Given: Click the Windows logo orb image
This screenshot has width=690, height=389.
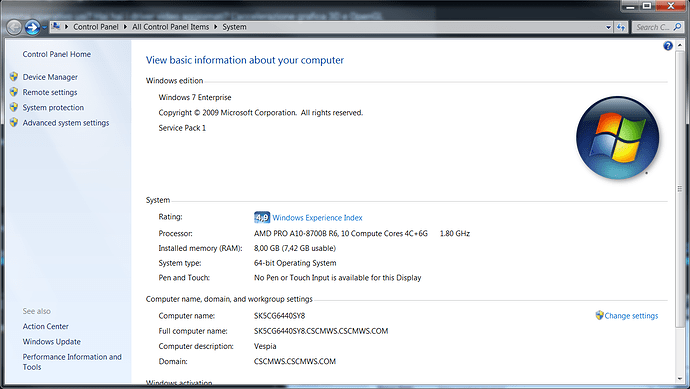Looking at the screenshot, I should (617, 138).
